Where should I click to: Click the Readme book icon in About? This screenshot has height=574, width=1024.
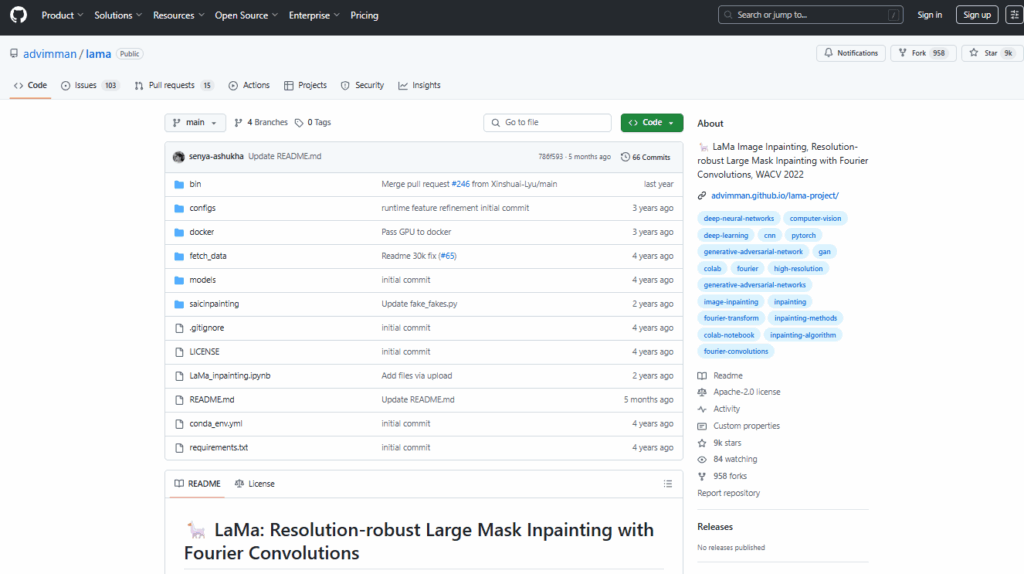(x=702, y=376)
